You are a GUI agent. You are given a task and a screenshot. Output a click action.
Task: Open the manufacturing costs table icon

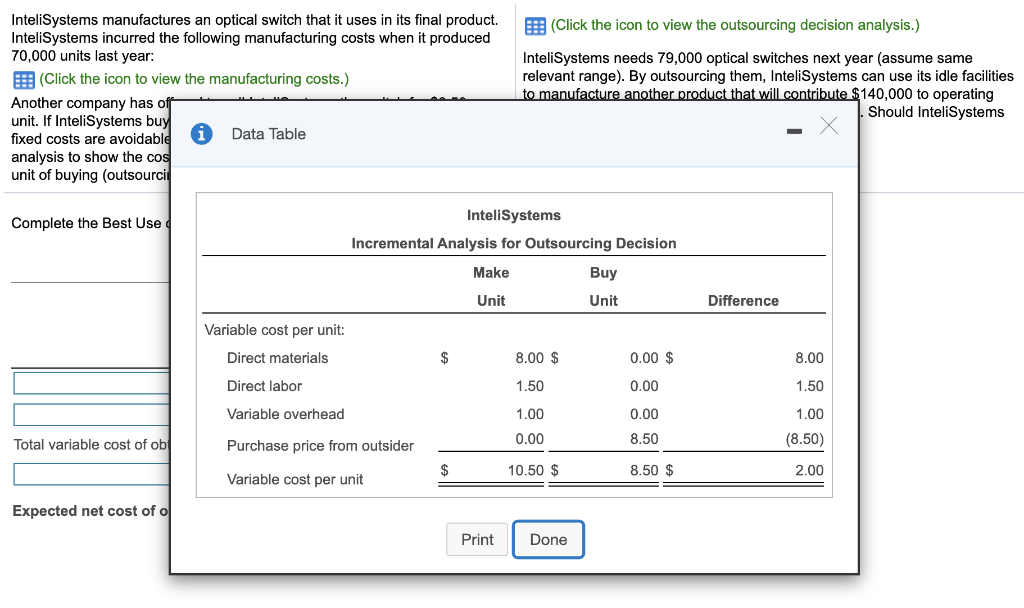pos(24,80)
